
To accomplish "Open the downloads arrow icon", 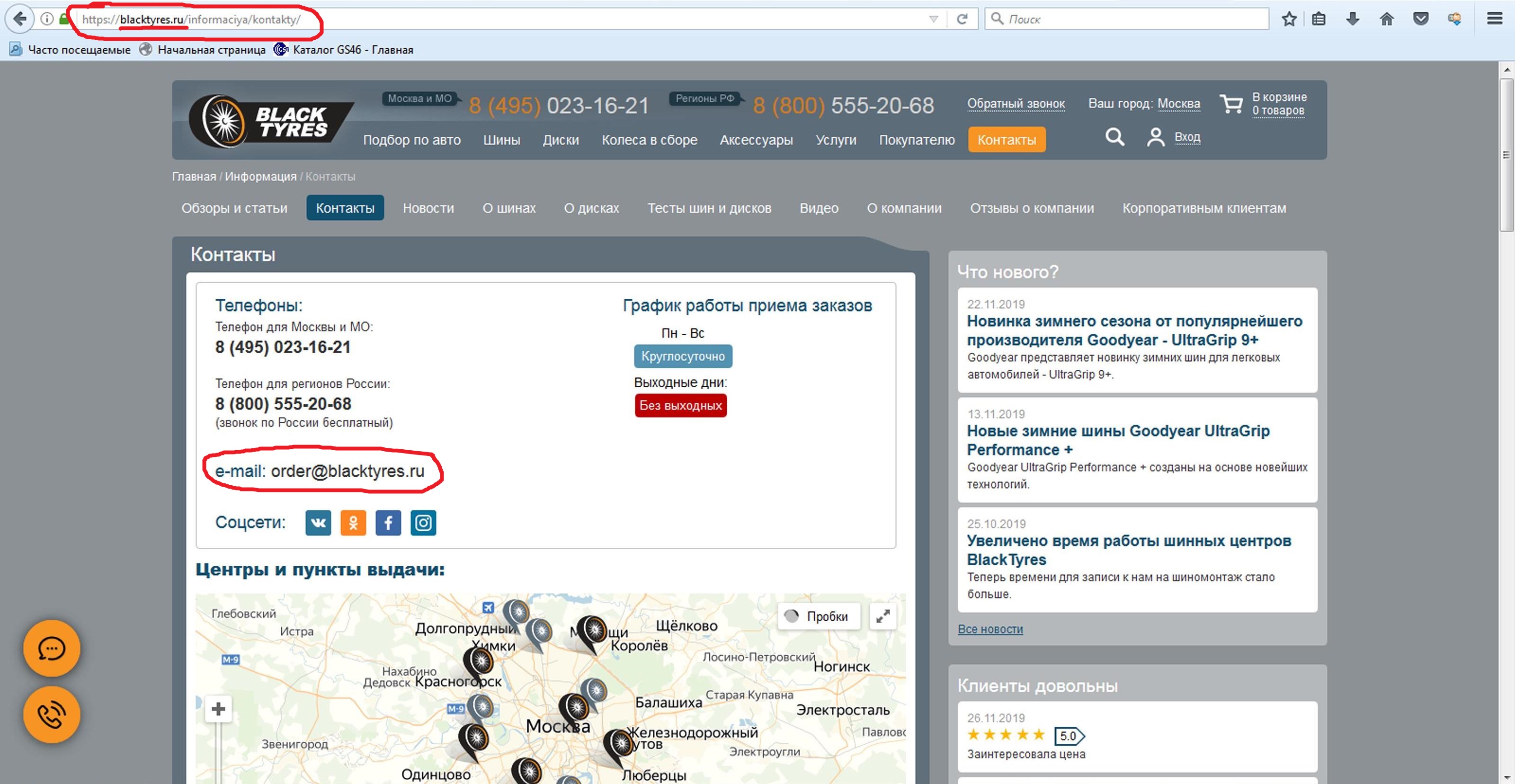I will [x=1353, y=19].
